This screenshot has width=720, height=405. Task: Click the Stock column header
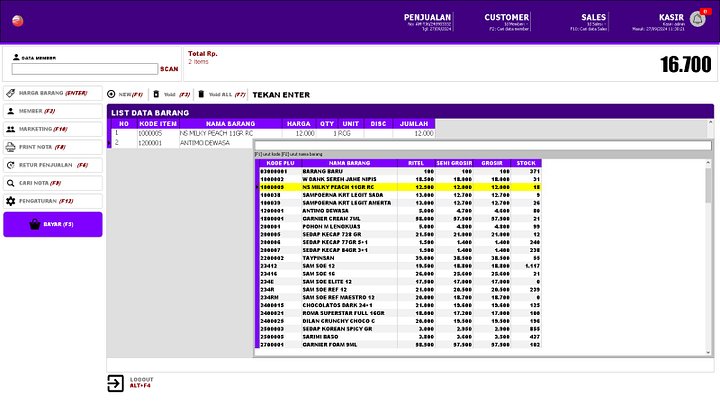coord(526,163)
